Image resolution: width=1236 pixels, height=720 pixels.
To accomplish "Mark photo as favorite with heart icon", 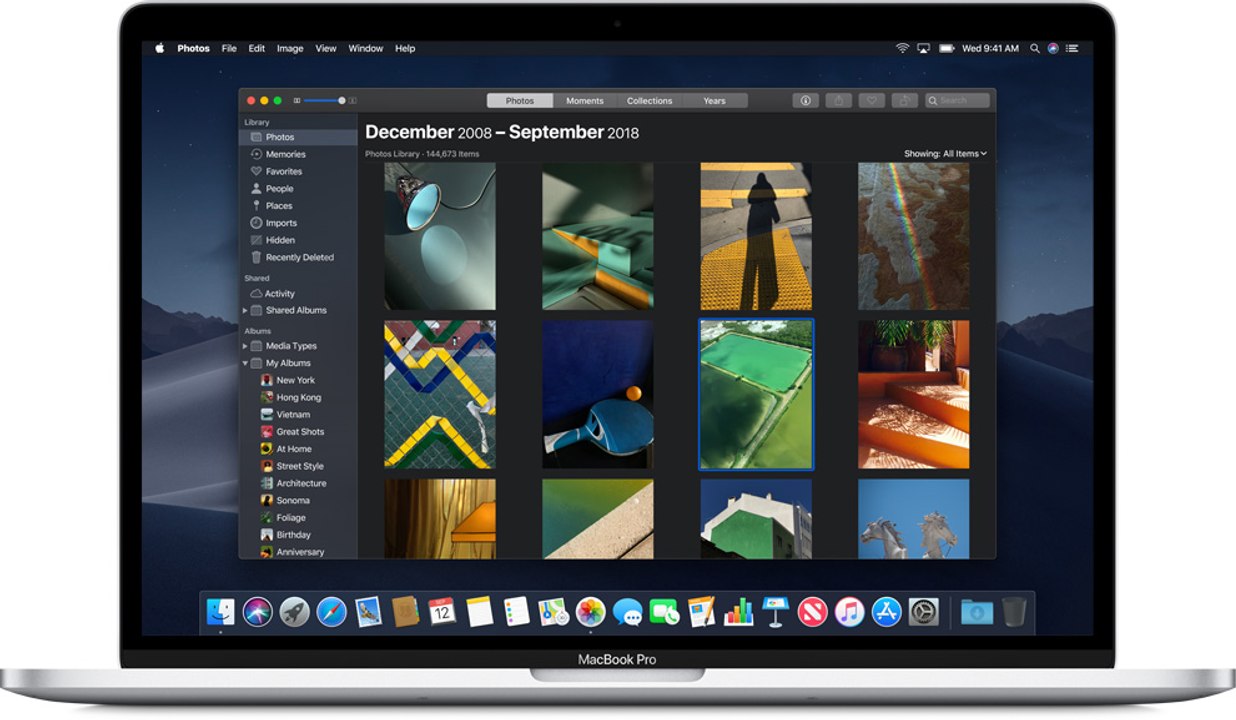I will [x=872, y=100].
